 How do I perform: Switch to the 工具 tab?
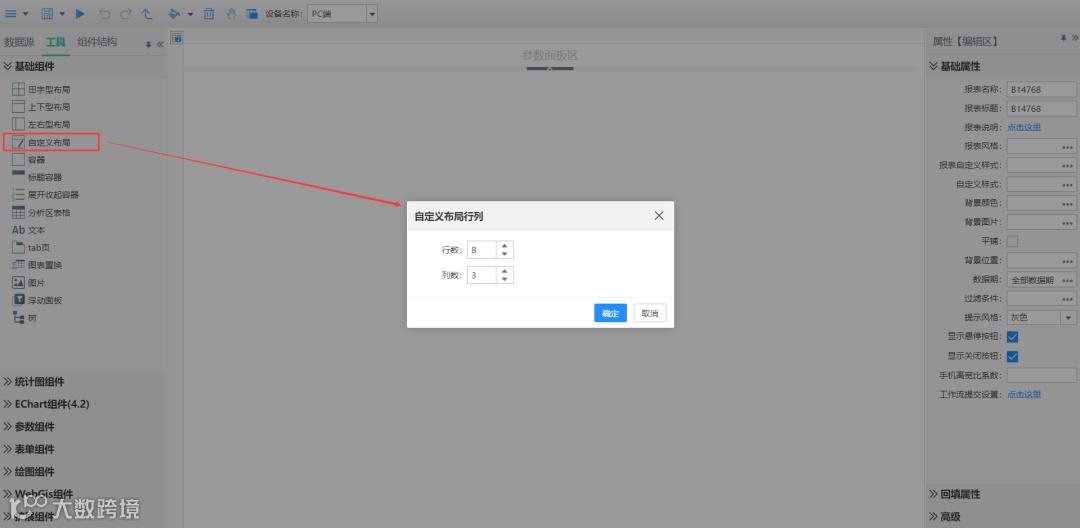[56, 42]
